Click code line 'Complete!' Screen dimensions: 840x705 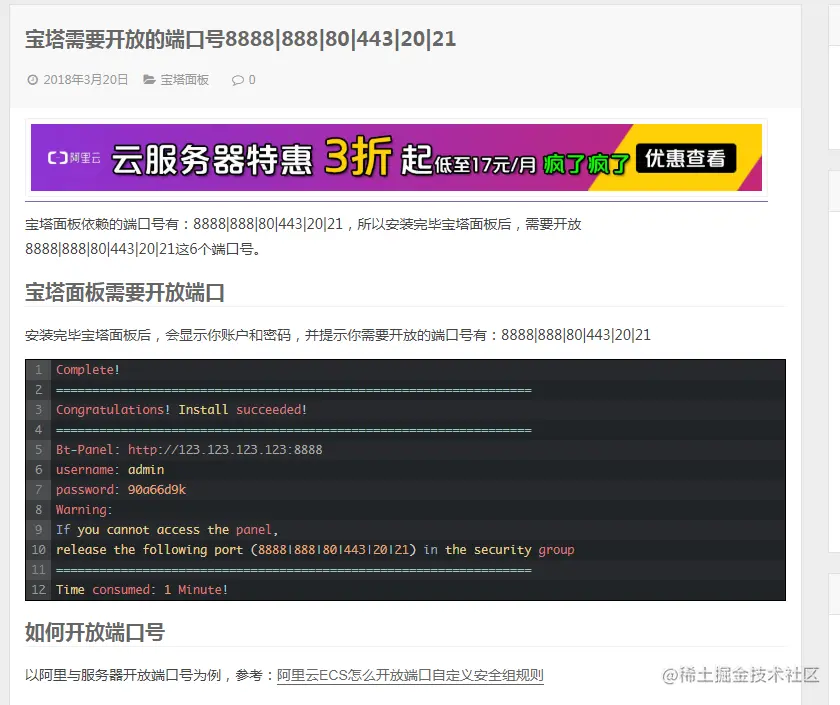pyautogui.click(x=88, y=370)
